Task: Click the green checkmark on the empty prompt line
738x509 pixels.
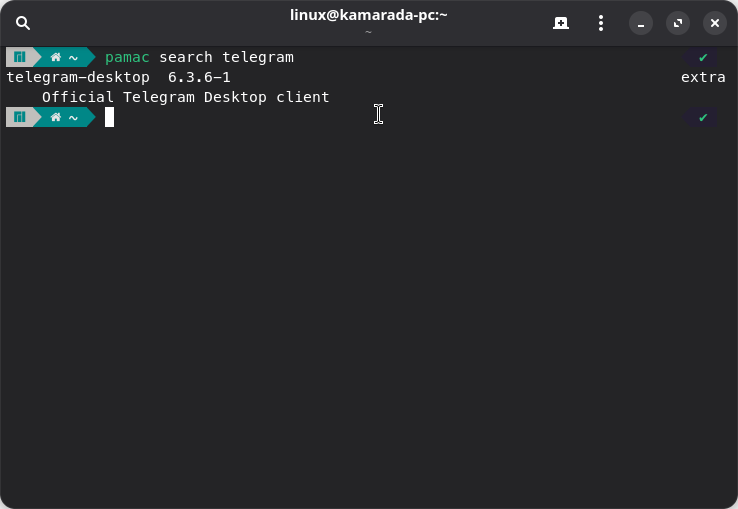Action: [x=703, y=117]
